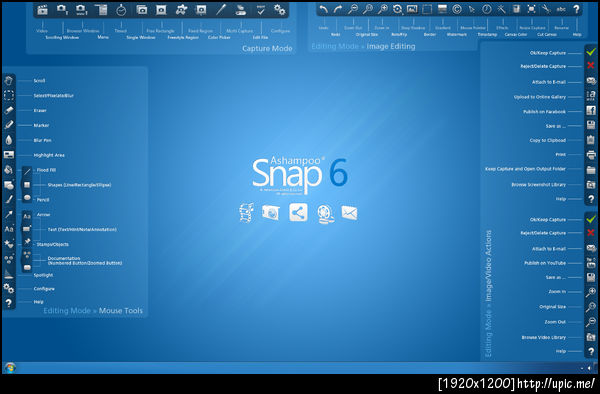Select the Pencil tool

pos(9,199)
